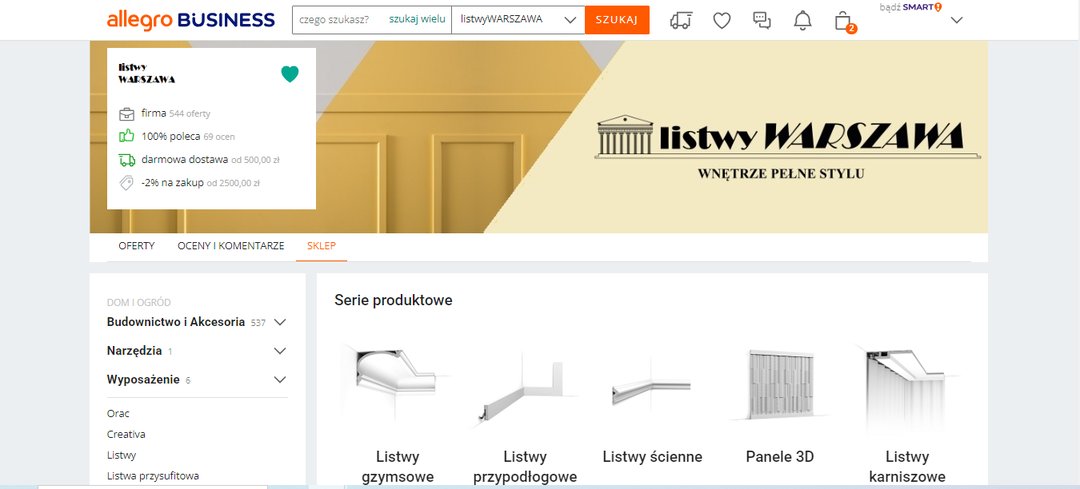
Task: Focus the czego szukasz search field
Action: [x=338, y=20]
